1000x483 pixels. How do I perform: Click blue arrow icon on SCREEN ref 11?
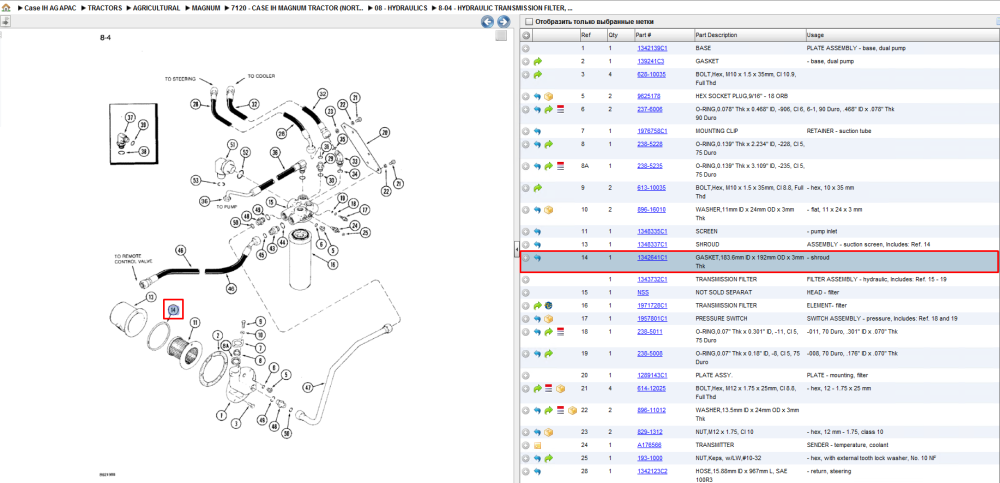538,231
